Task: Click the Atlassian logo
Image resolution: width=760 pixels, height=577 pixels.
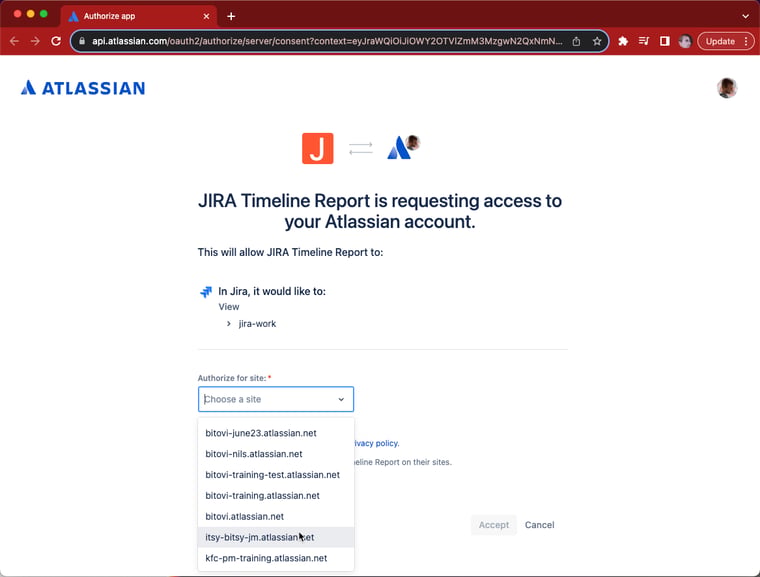Action: point(83,88)
